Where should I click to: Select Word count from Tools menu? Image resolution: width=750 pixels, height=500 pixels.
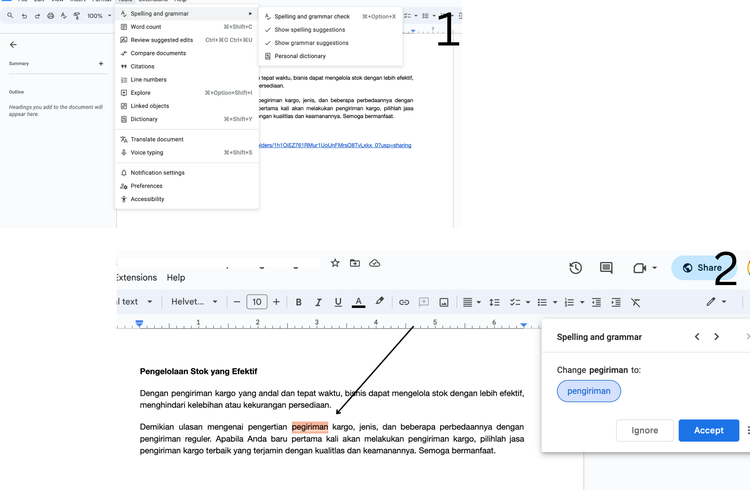tap(146, 27)
